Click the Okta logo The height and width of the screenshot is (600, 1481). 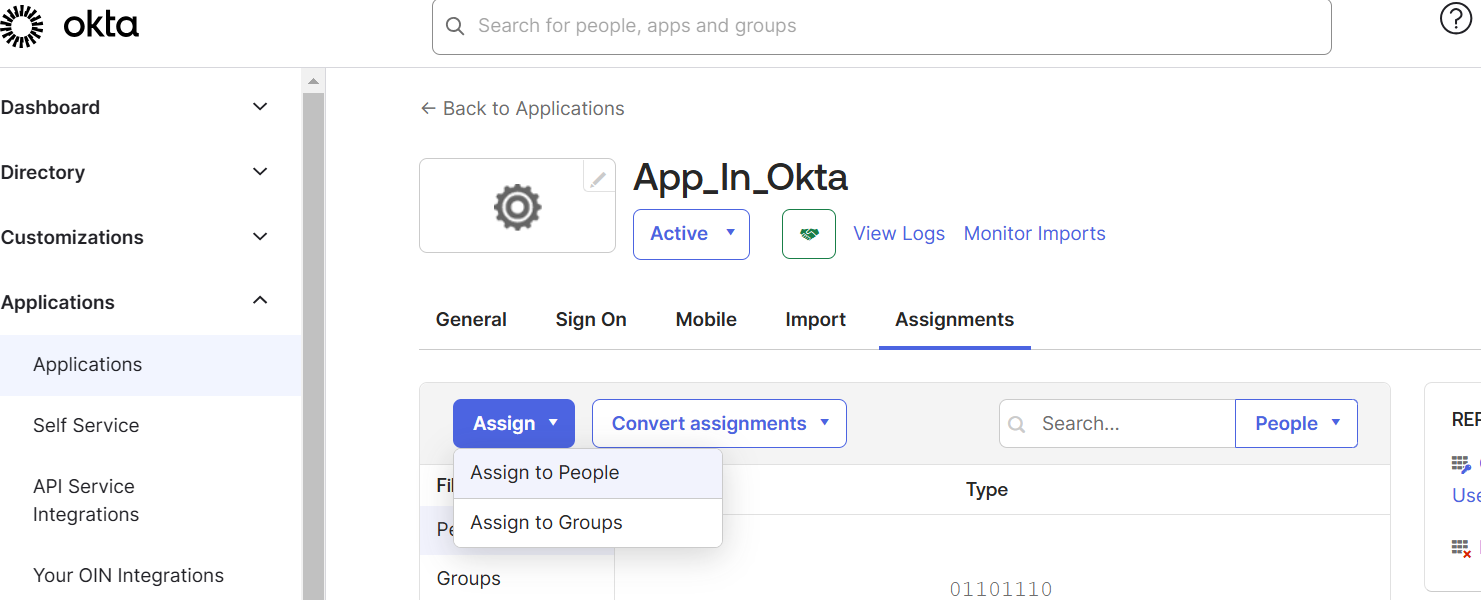(70, 26)
